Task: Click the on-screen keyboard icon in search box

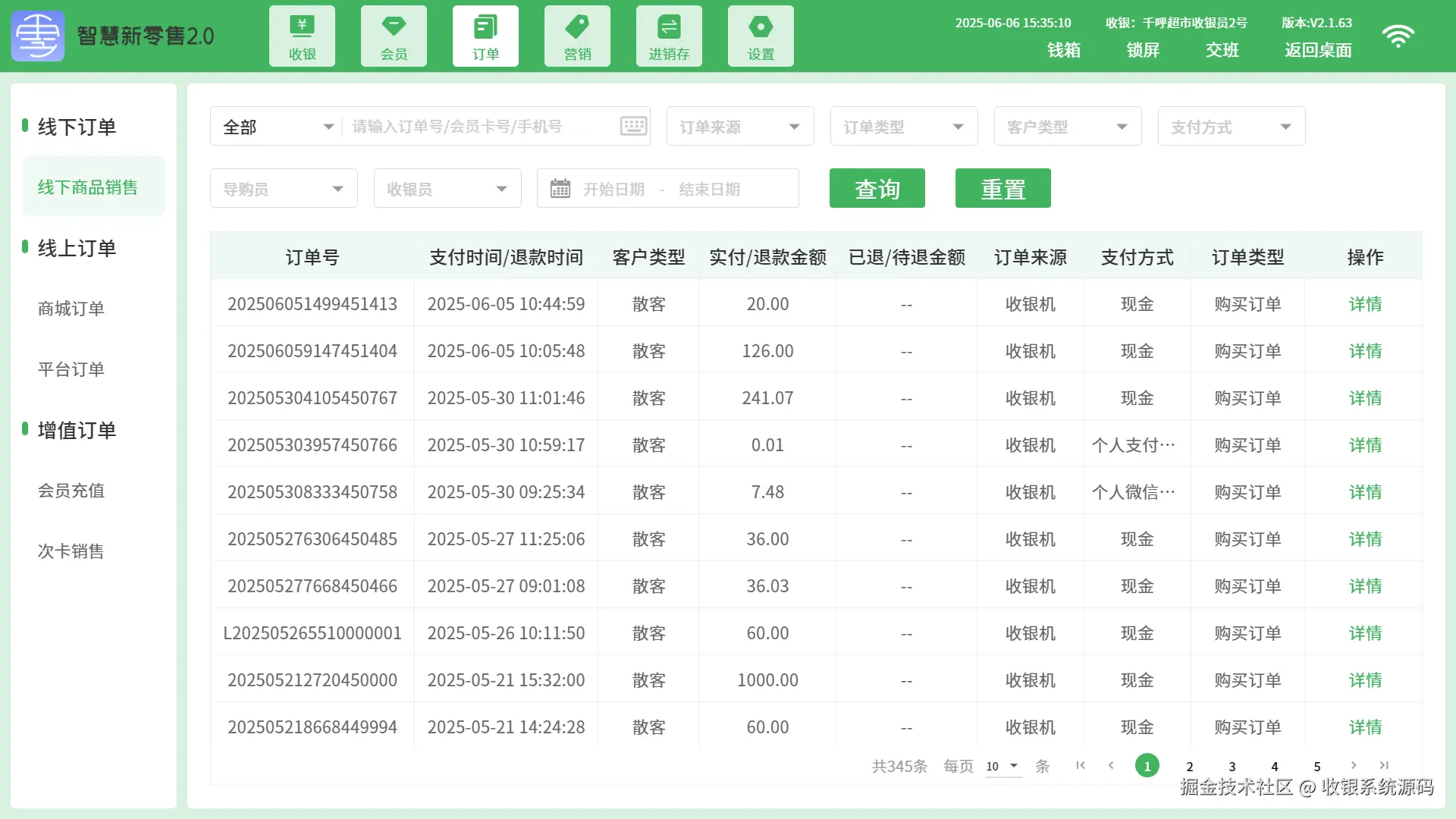Action: [634, 126]
